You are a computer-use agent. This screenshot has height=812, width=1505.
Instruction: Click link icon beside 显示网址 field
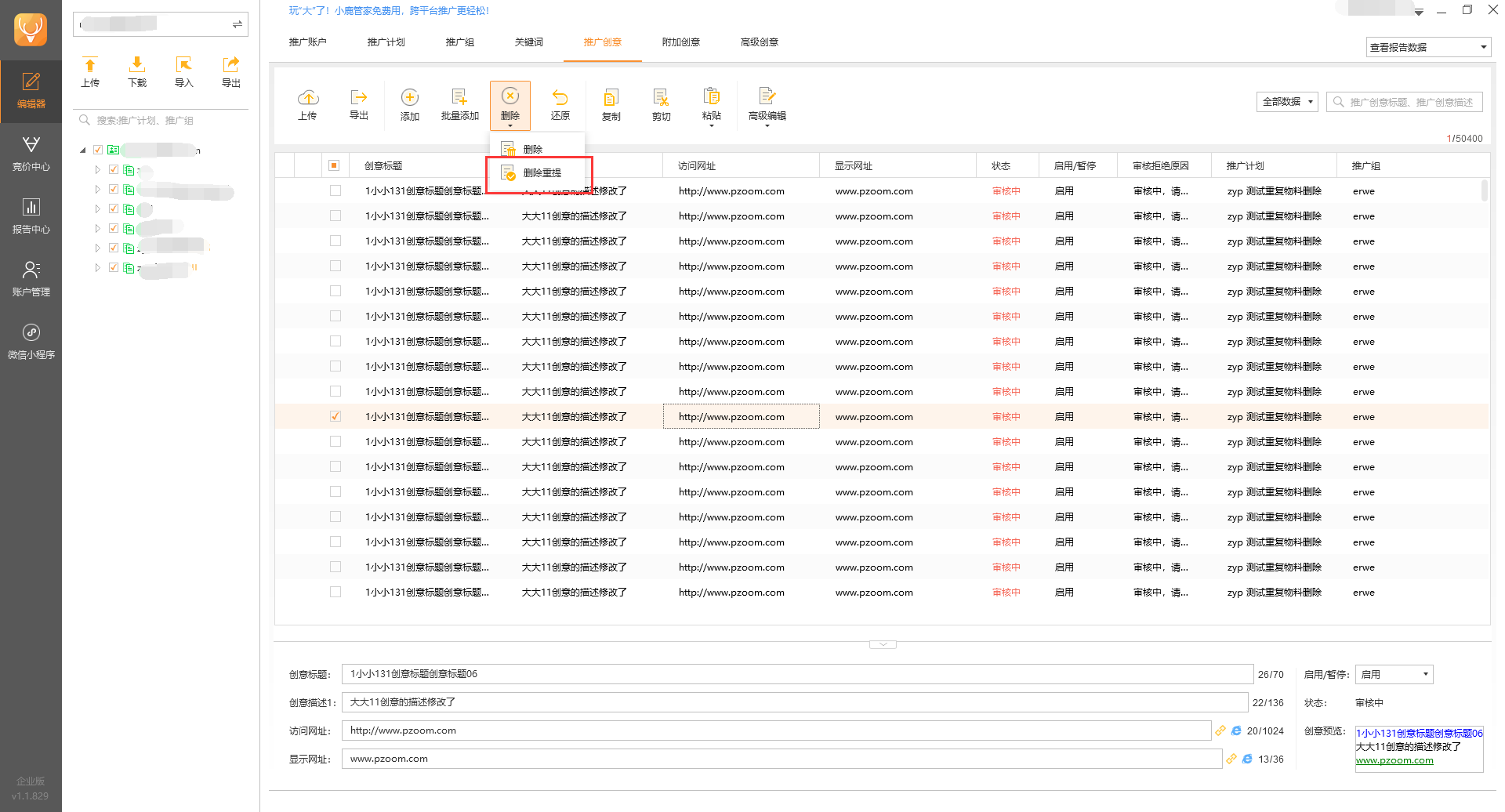(1231, 759)
